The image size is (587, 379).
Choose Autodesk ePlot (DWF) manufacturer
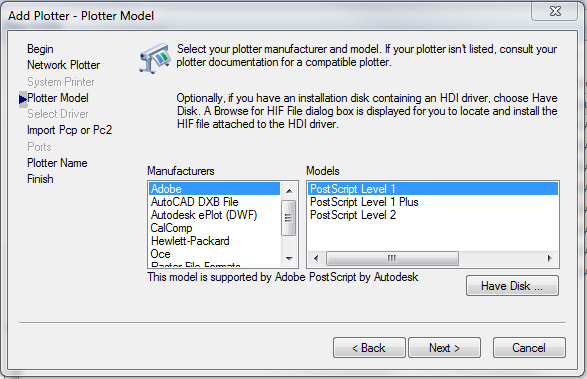point(215,215)
